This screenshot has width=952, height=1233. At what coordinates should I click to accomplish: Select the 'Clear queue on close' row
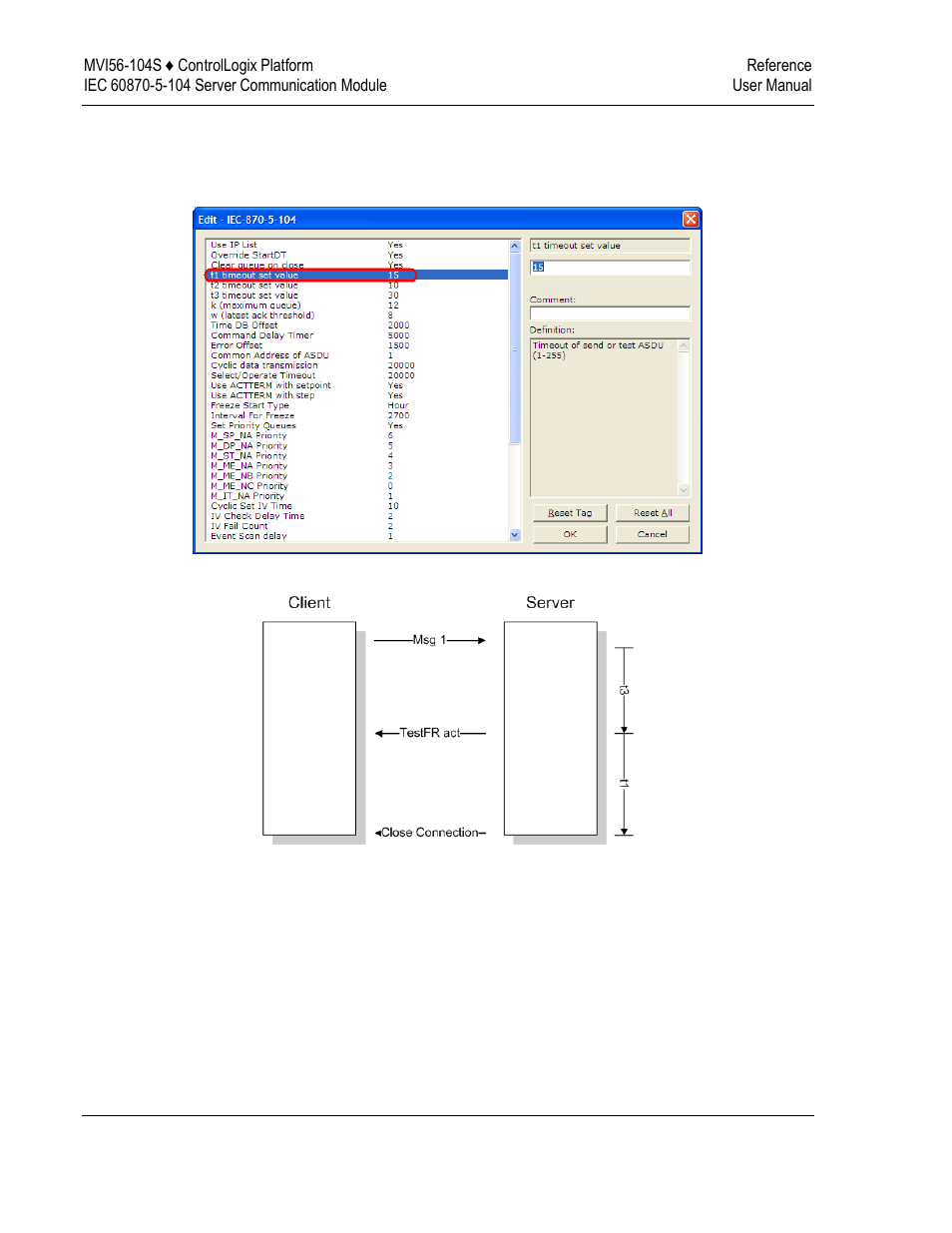(x=357, y=266)
